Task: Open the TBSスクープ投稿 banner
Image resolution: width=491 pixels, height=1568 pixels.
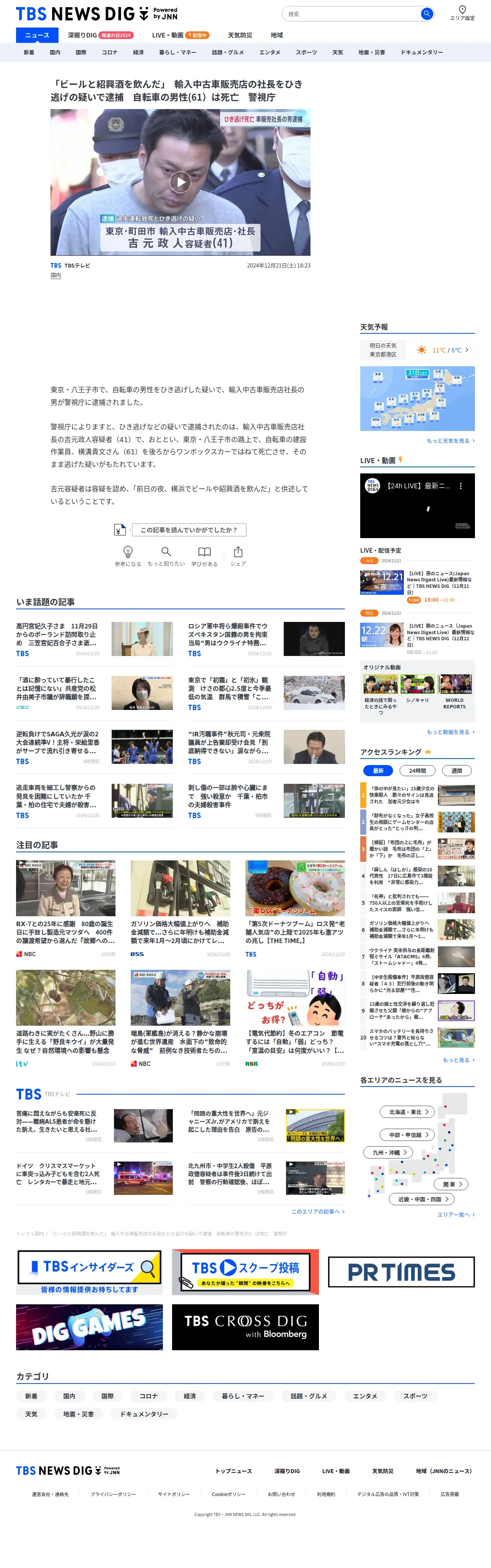Action: [x=245, y=1271]
